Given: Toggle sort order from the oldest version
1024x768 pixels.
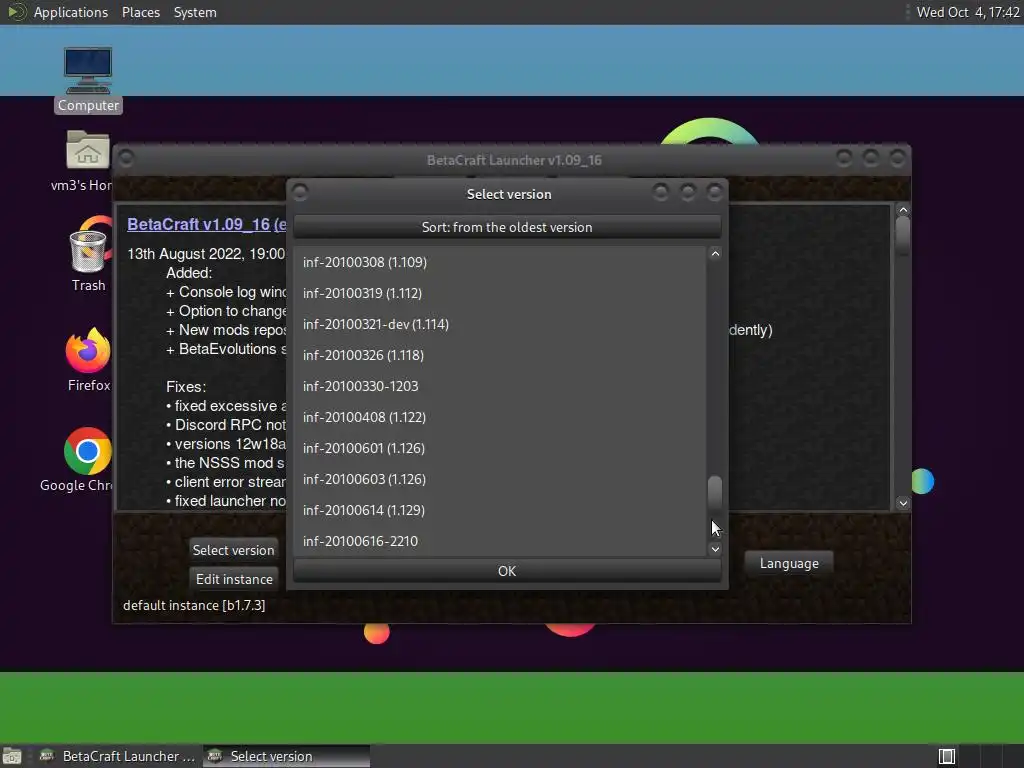Looking at the screenshot, I should [x=507, y=227].
